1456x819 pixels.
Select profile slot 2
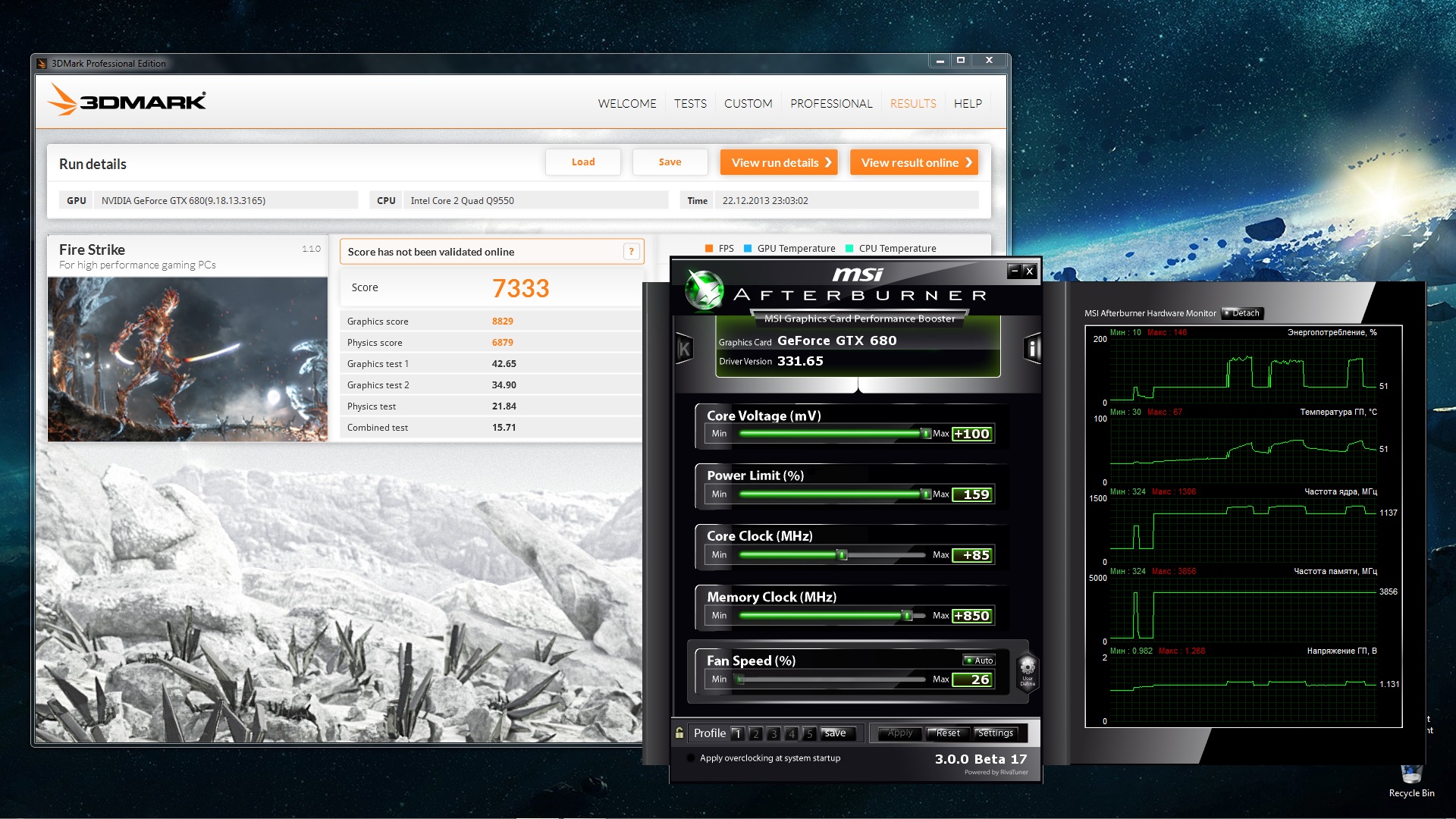tap(755, 733)
